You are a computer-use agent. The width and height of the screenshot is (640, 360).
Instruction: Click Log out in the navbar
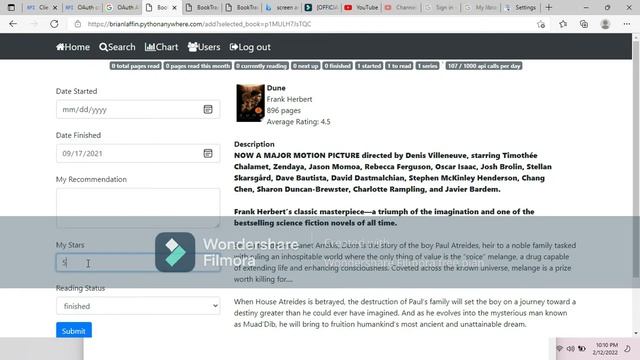pos(250,47)
